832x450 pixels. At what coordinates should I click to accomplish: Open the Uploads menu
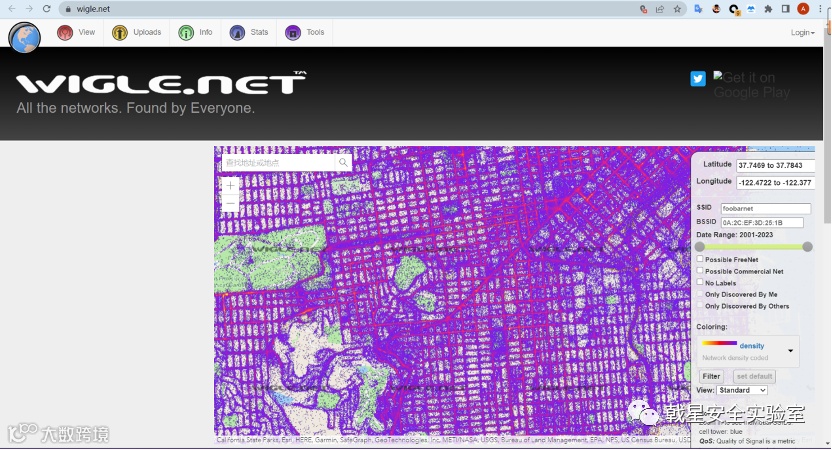pyautogui.click(x=136, y=32)
